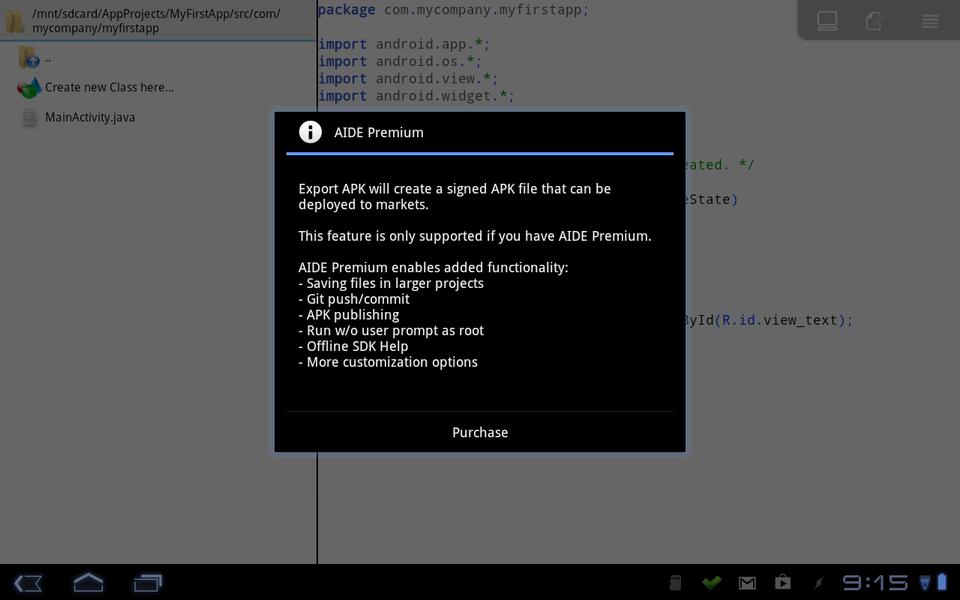Click the AIDE Premium info icon
Image resolution: width=960 pixels, height=600 pixels.
point(310,132)
